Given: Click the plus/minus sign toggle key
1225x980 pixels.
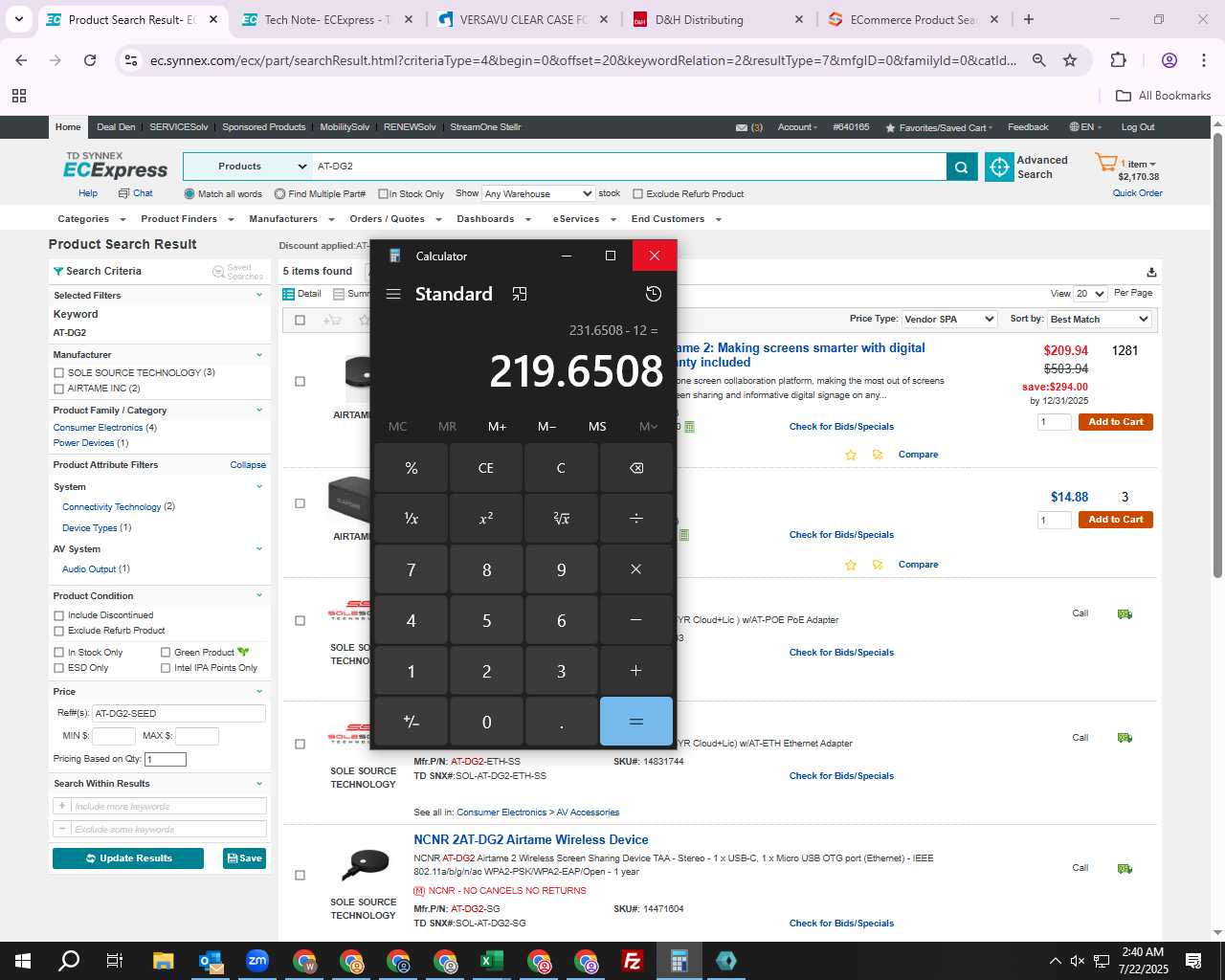Looking at the screenshot, I should [x=412, y=721].
